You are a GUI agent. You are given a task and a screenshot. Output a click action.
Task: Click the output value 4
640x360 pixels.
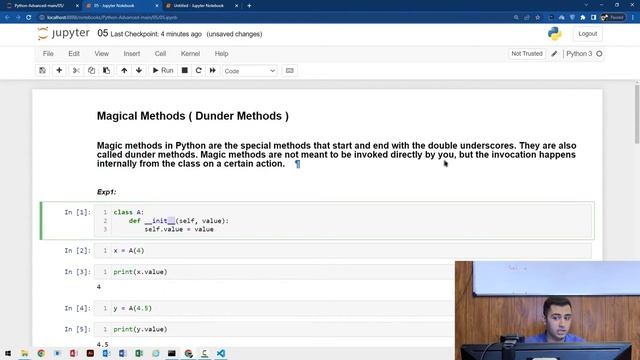point(99,287)
